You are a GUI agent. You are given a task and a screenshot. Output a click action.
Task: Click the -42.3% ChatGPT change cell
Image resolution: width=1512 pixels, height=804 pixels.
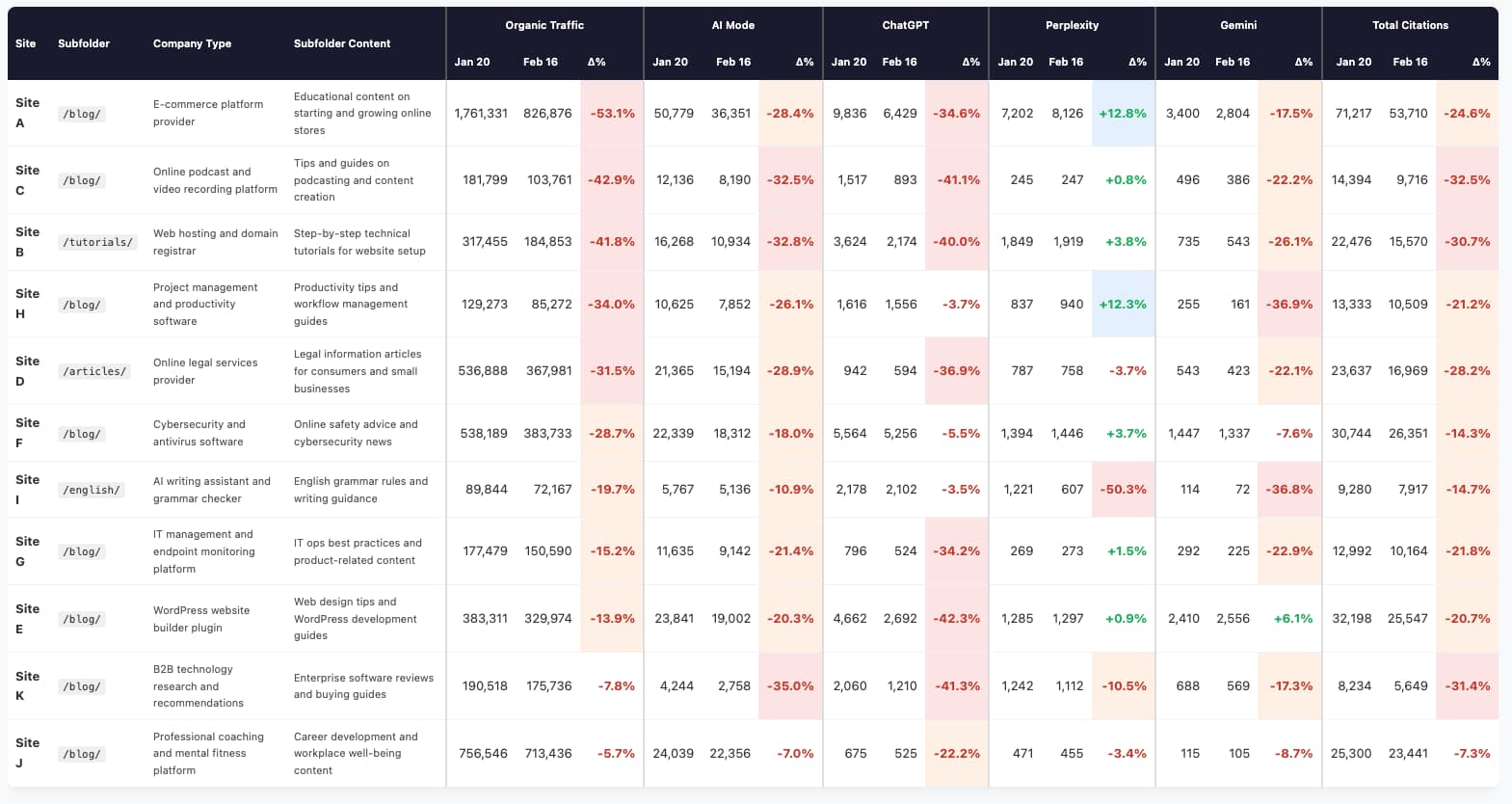tap(957, 619)
